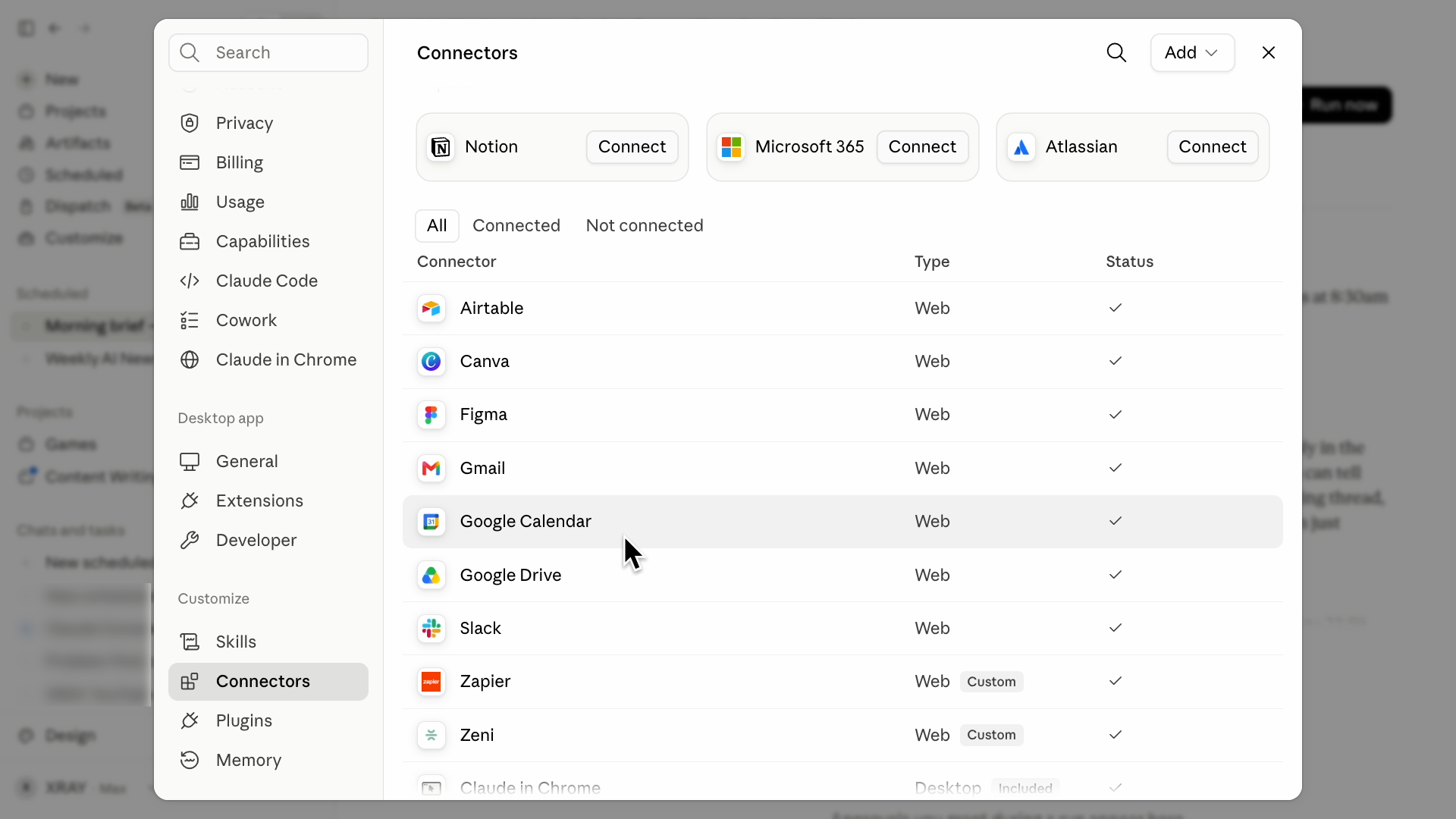Click the Connector column header
Image resolution: width=1456 pixels, height=819 pixels.
[x=457, y=262]
